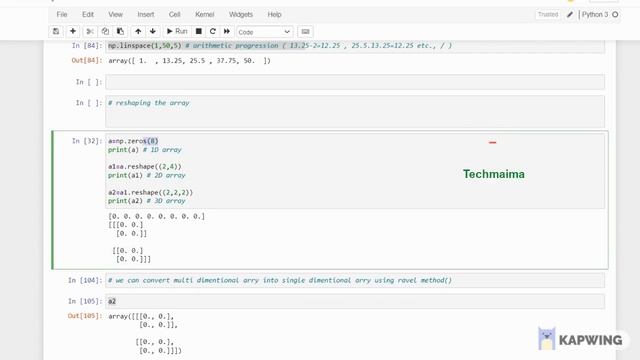Open the Kernel menu
This screenshot has width=640, height=360.
coord(204,14)
